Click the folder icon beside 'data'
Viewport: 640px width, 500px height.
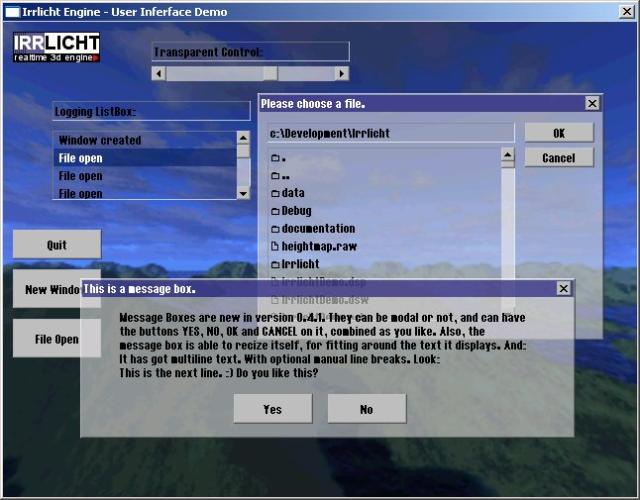[276, 193]
